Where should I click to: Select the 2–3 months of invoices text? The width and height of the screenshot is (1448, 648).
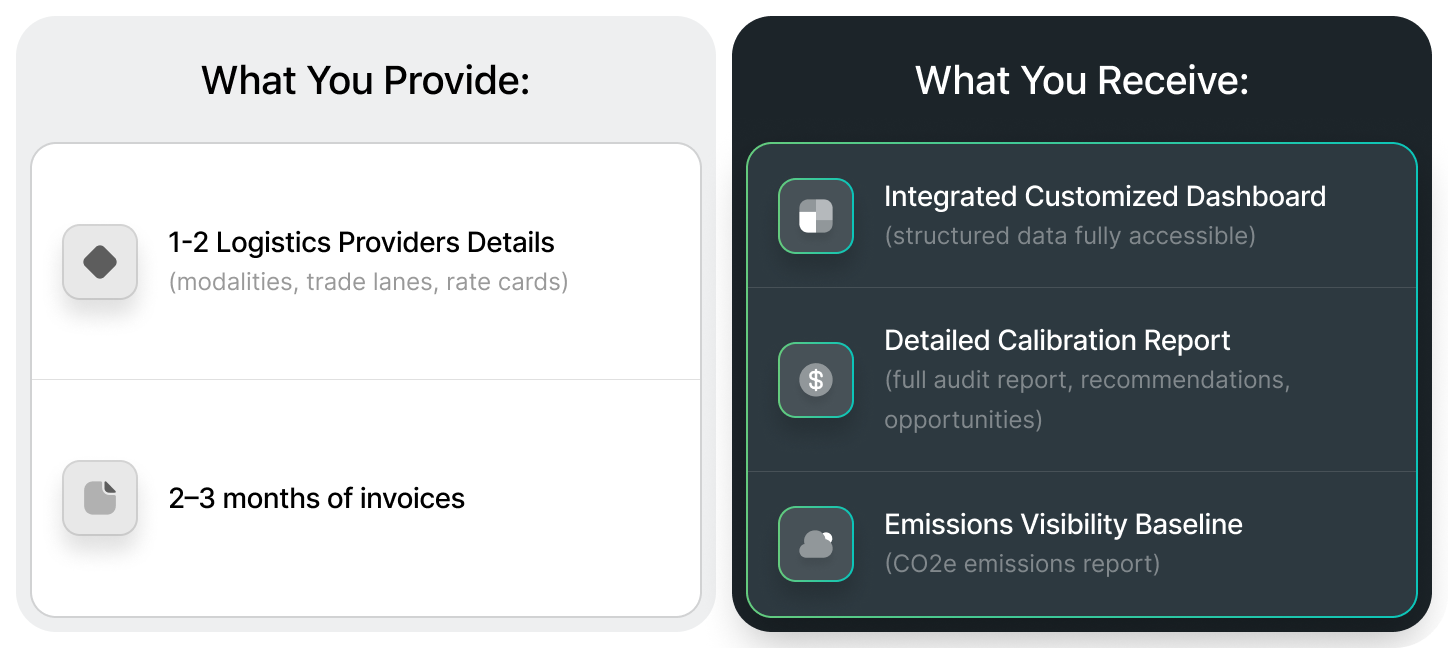coord(317,498)
